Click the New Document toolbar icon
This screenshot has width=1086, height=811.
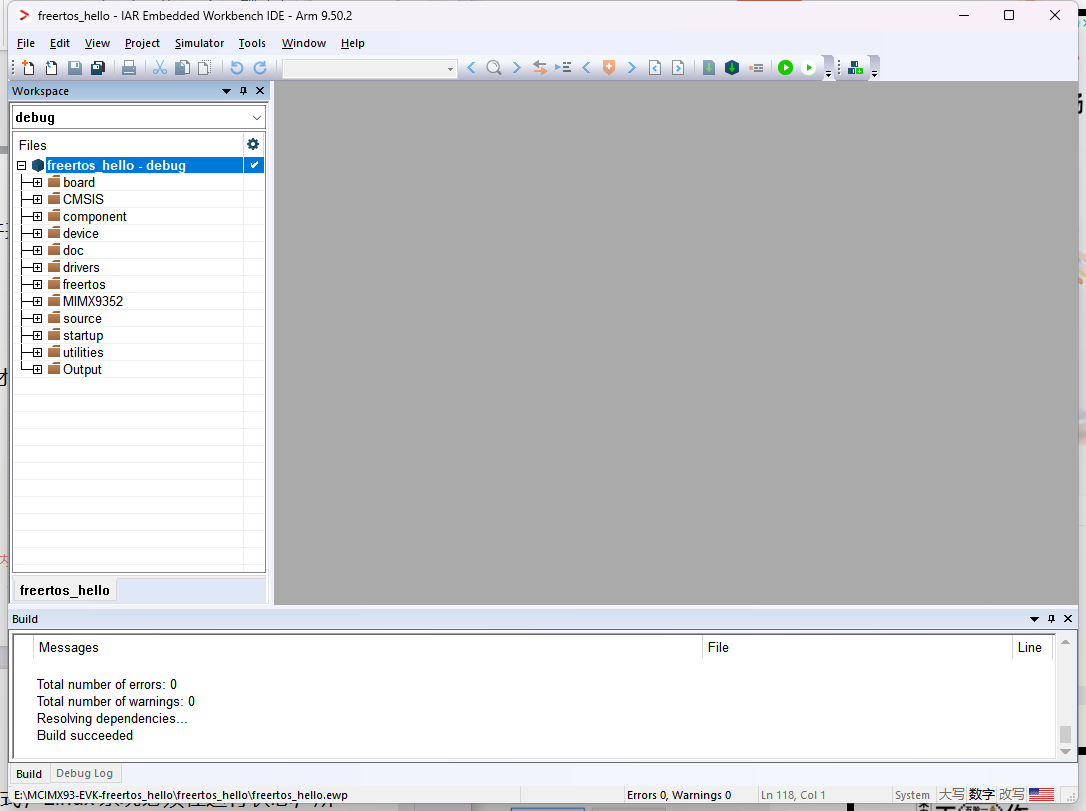pyautogui.click(x=28, y=68)
